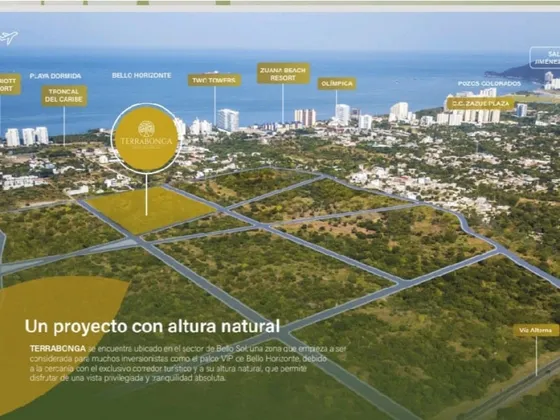Click the Olímpica location label
This screenshot has width=560, height=420.
tap(336, 84)
